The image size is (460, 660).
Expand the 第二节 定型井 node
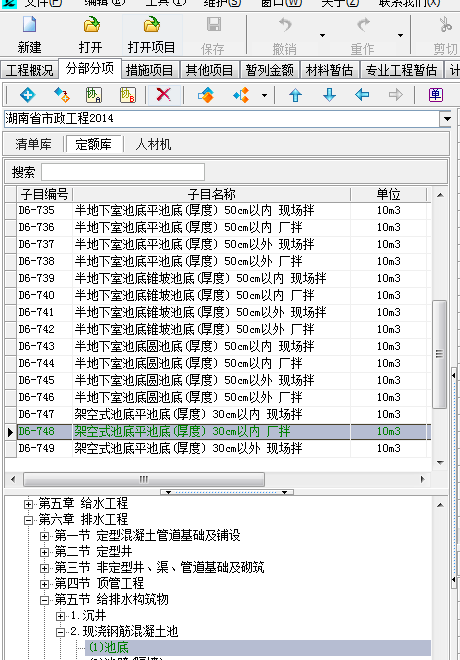[44, 552]
